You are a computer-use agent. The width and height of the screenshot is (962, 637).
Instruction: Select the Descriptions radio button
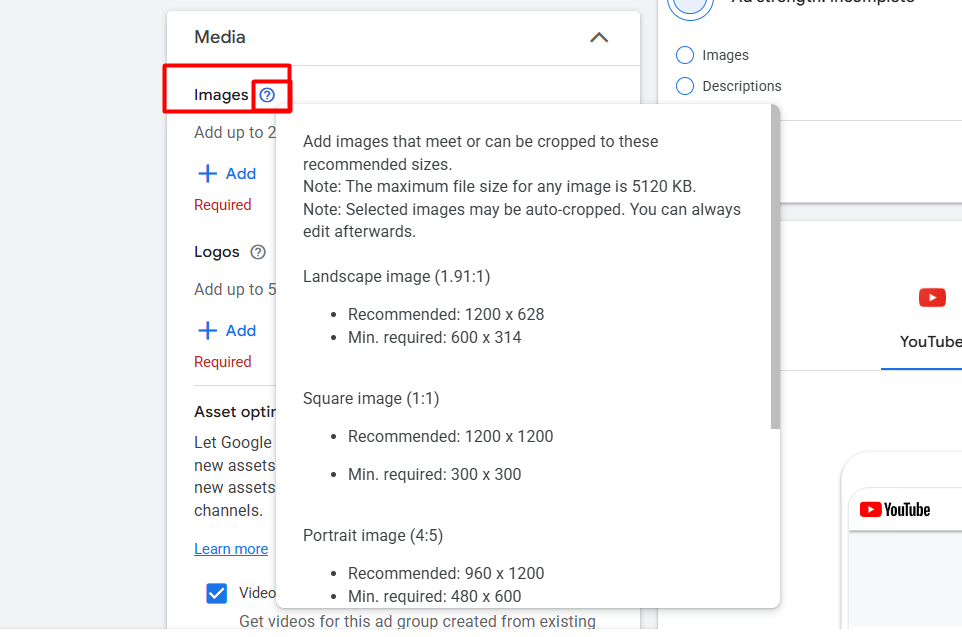[685, 86]
